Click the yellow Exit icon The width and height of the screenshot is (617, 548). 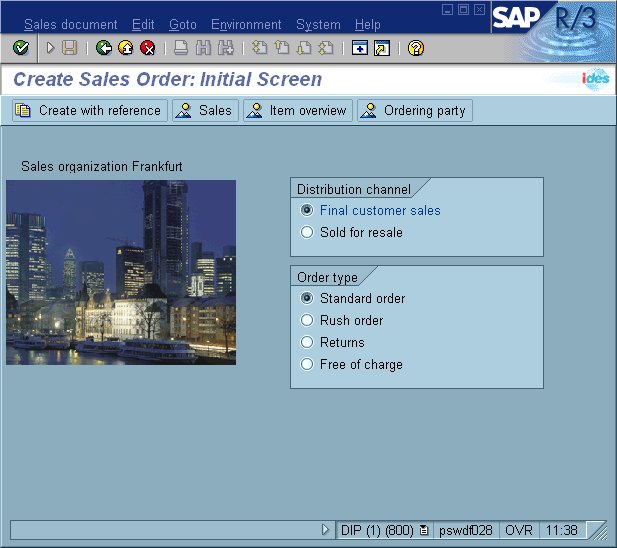[x=126, y=48]
